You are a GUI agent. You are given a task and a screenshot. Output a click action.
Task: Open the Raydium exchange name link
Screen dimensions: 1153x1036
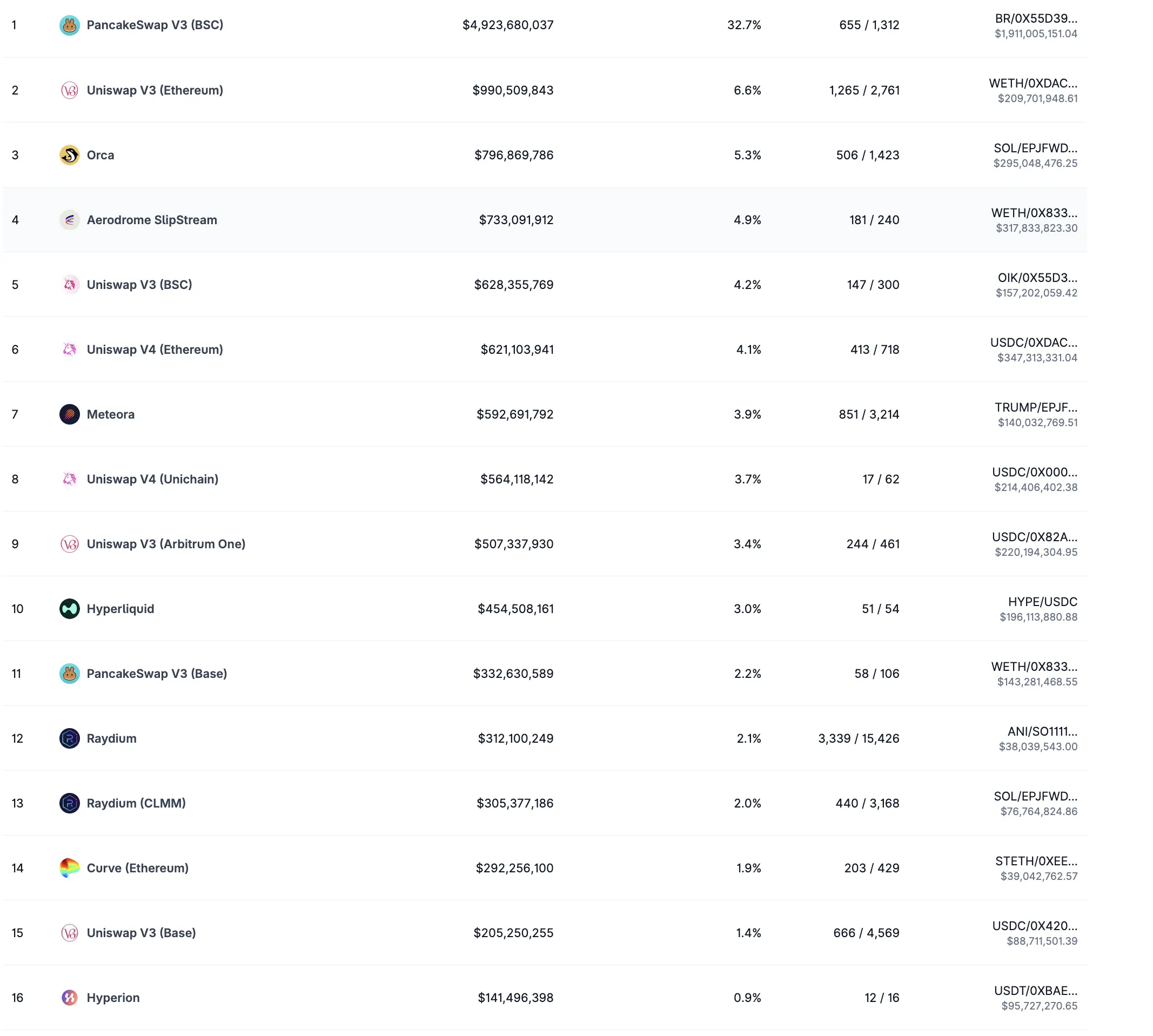(x=112, y=738)
